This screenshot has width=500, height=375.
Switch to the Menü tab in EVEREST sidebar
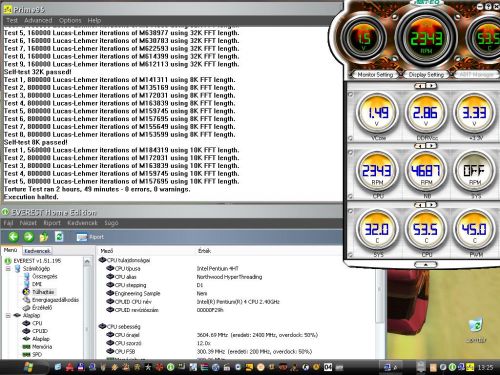(10, 250)
